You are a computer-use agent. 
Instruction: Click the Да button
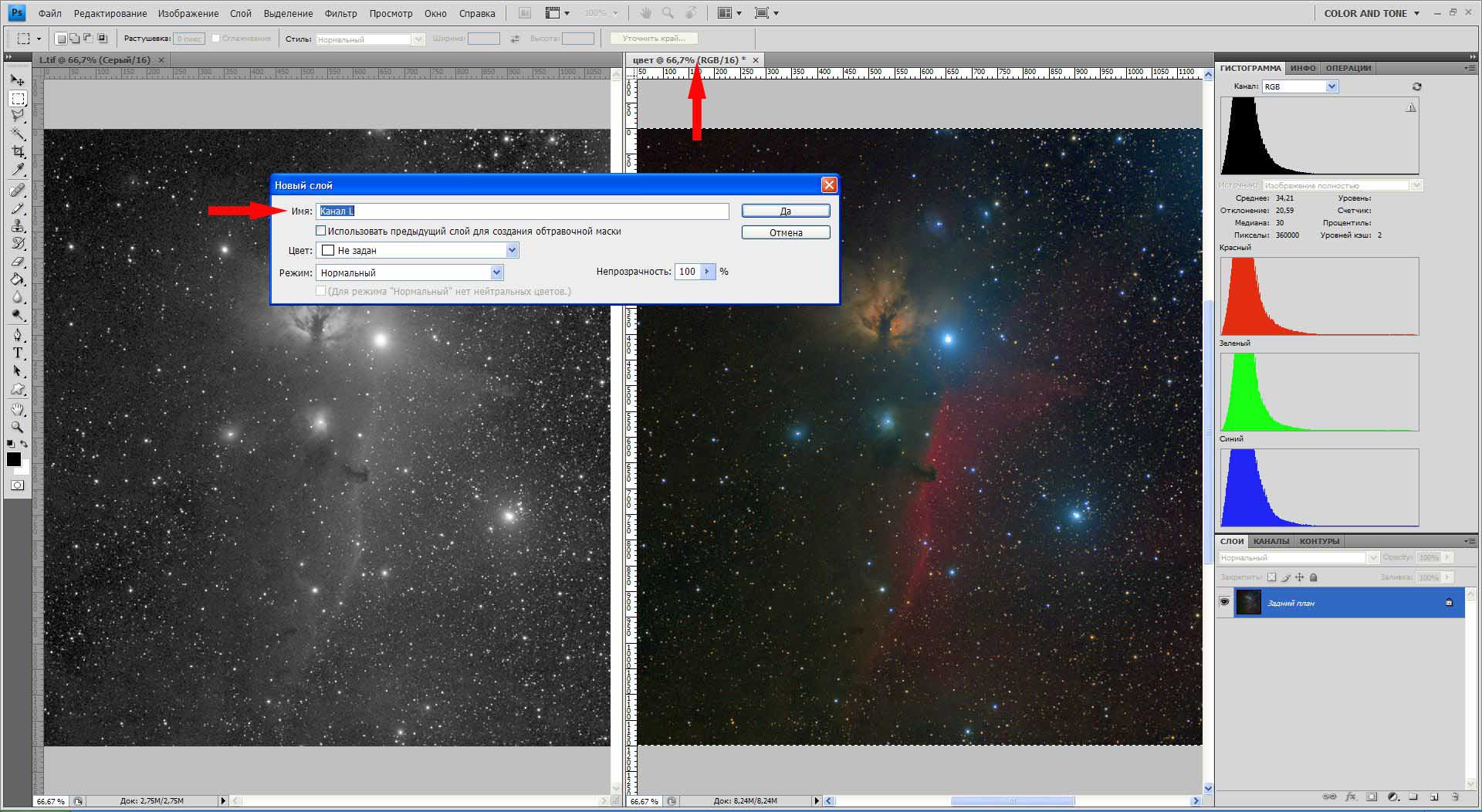click(785, 211)
